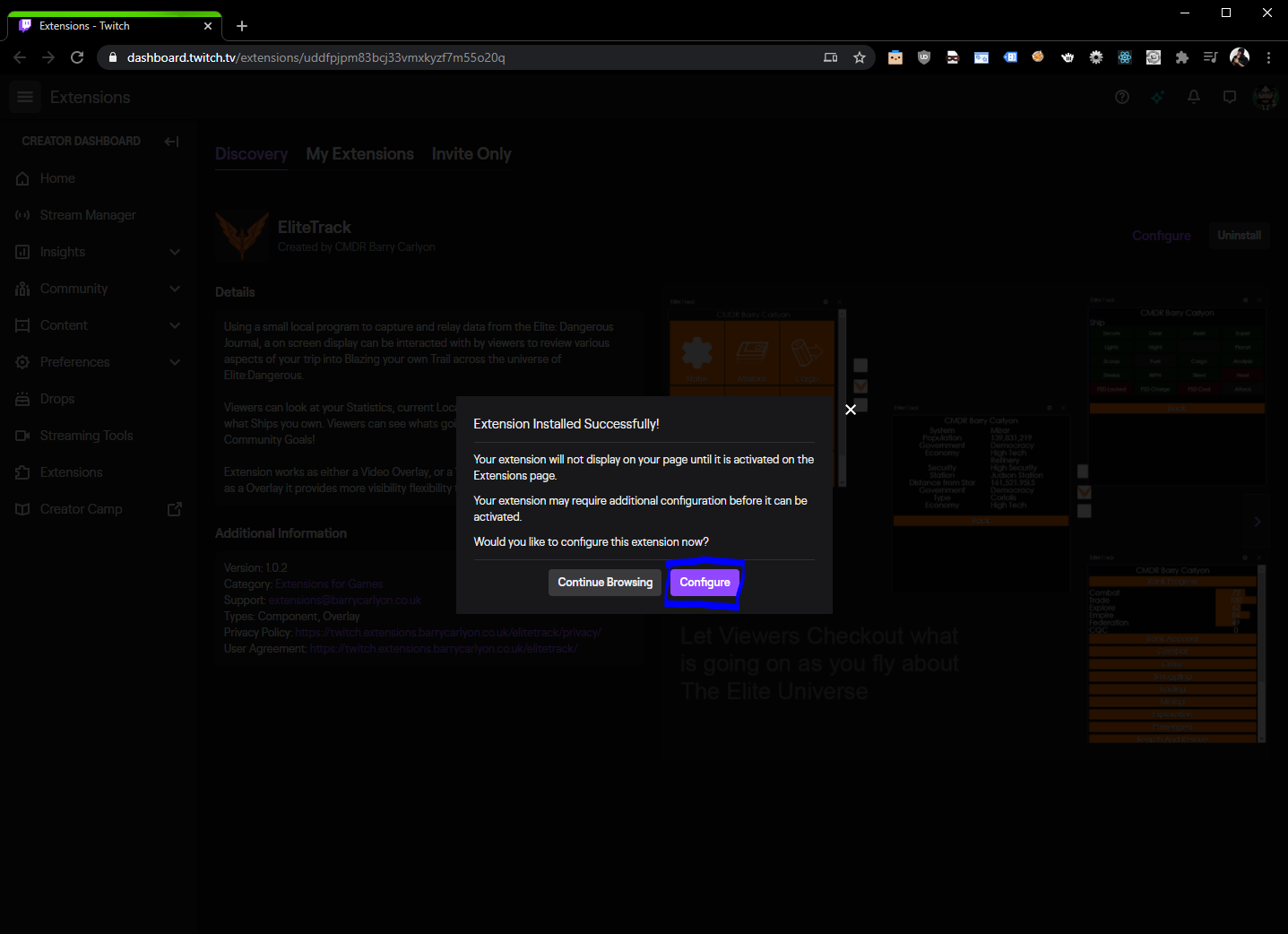Collapse the Creator Dashboard sidebar
Image resolution: width=1288 pixels, height=934 pixels.
172,141
